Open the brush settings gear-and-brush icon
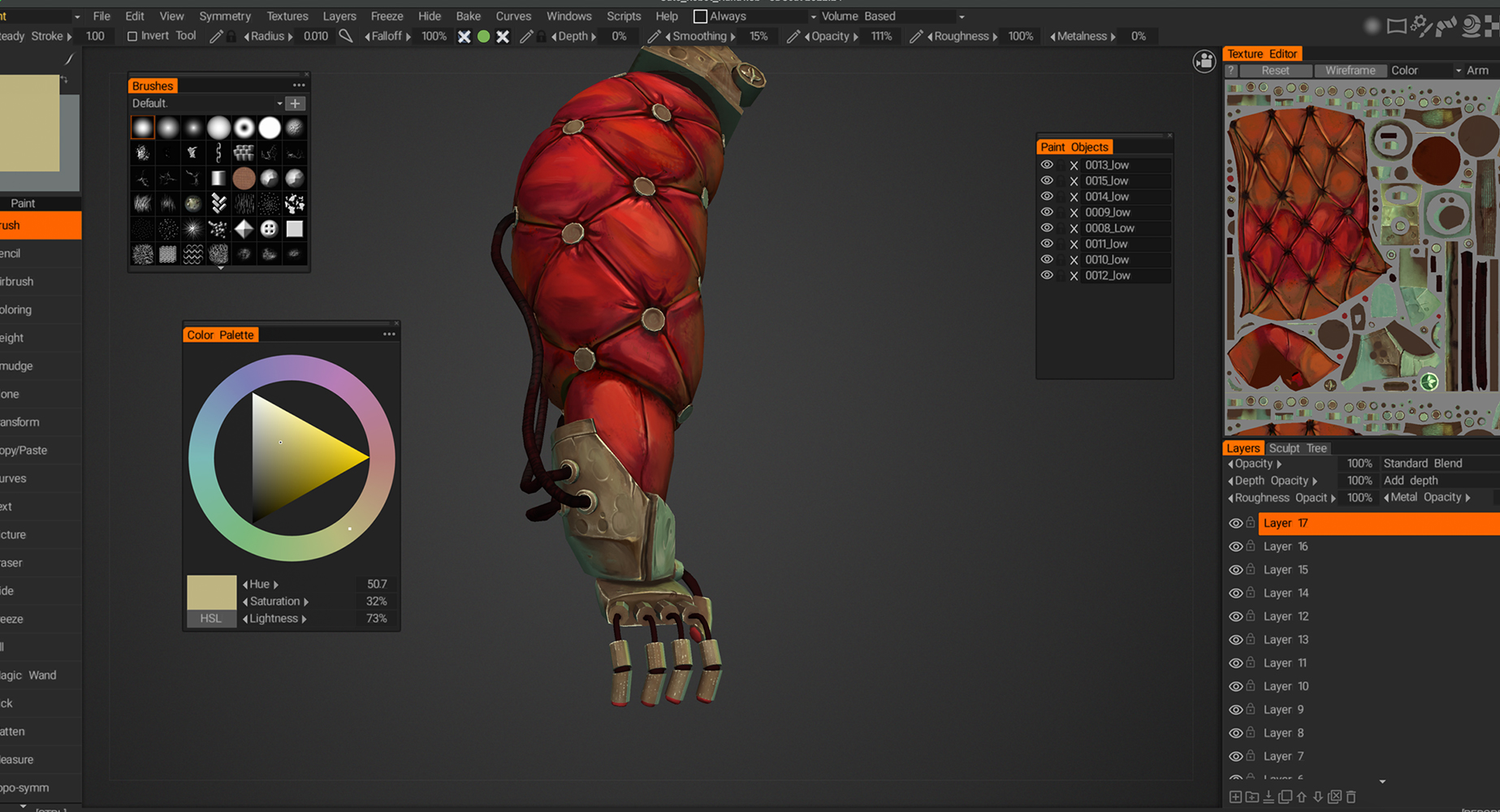This screenshot has width=1500, height=812. pyautogui.click(x=1420, y=26)
